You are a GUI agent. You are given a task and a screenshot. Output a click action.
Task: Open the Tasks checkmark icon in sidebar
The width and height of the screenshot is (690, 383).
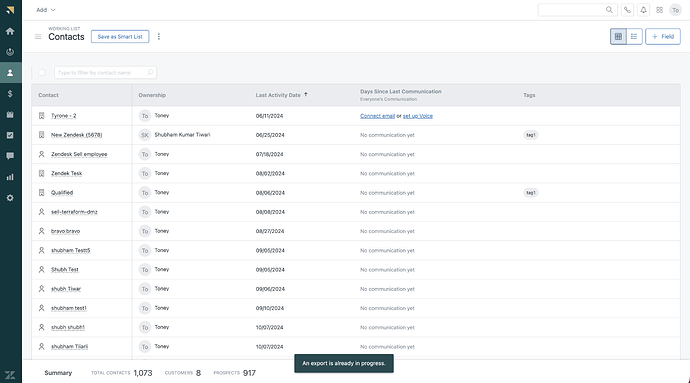[10, 135]
